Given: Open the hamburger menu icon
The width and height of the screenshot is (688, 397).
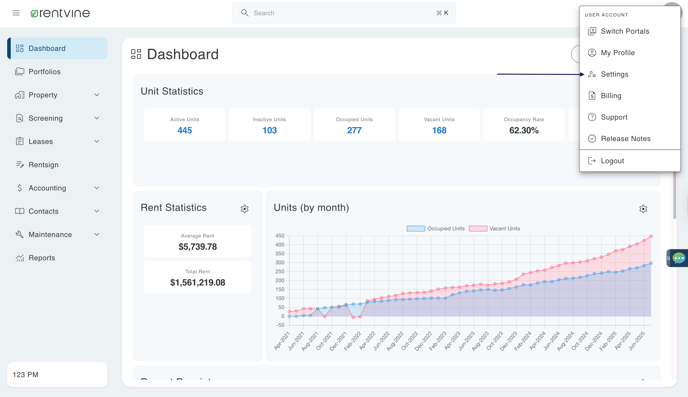Looking at the screenshot, I should point(16,13).
